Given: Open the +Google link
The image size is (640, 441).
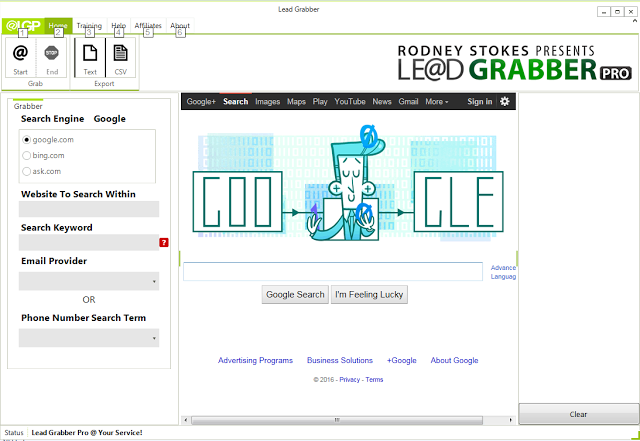Looking at the screenshot, I should 402,360.
